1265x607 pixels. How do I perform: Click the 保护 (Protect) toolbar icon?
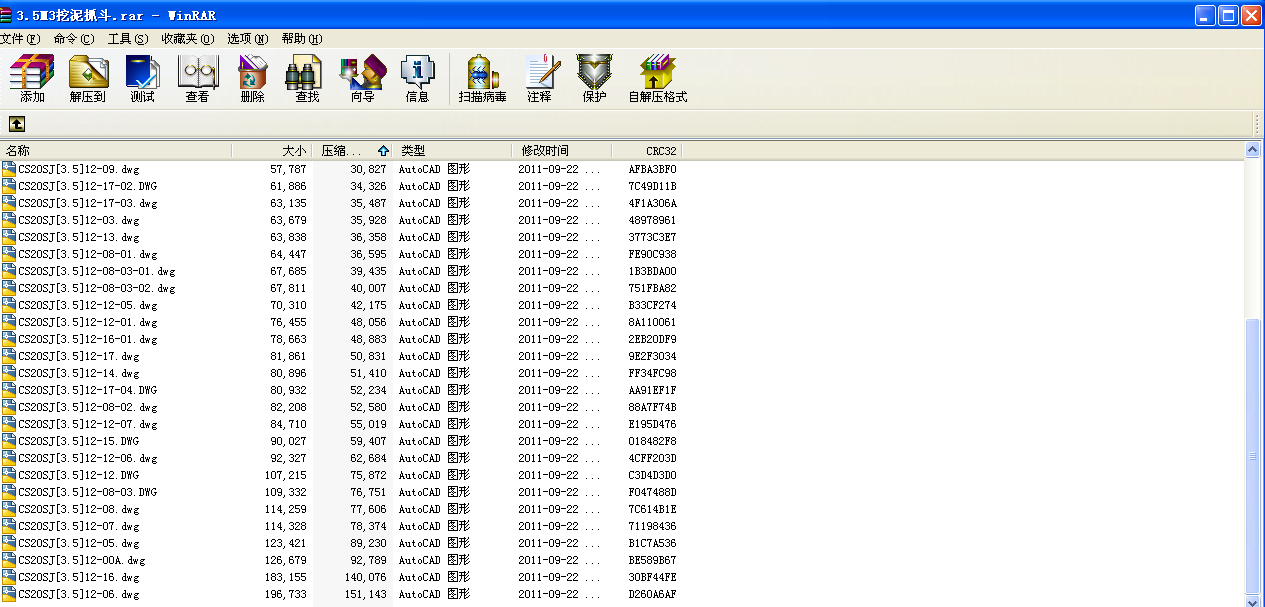tap(594, 79)
